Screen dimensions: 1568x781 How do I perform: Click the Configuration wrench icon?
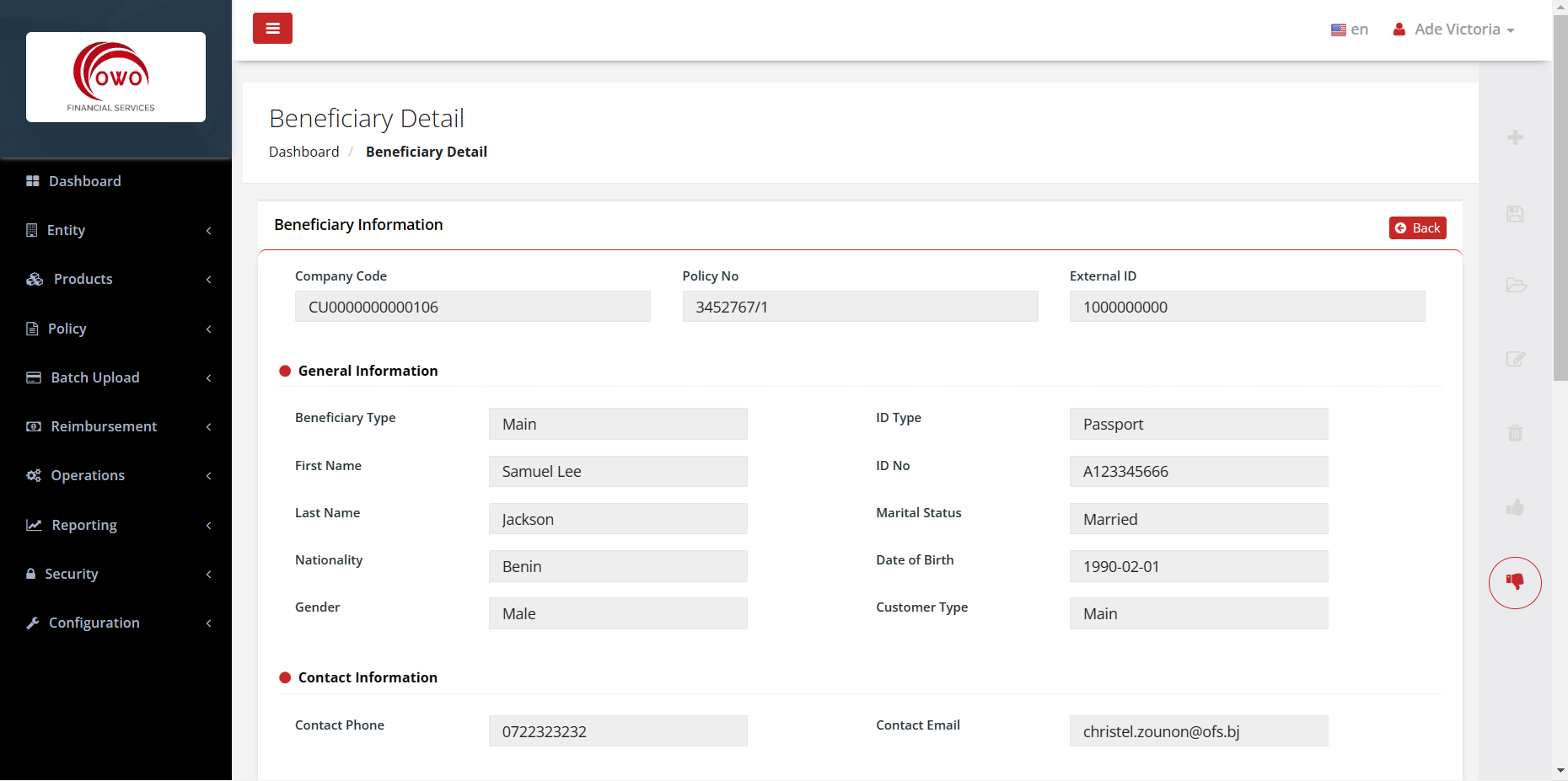[33, 623]
